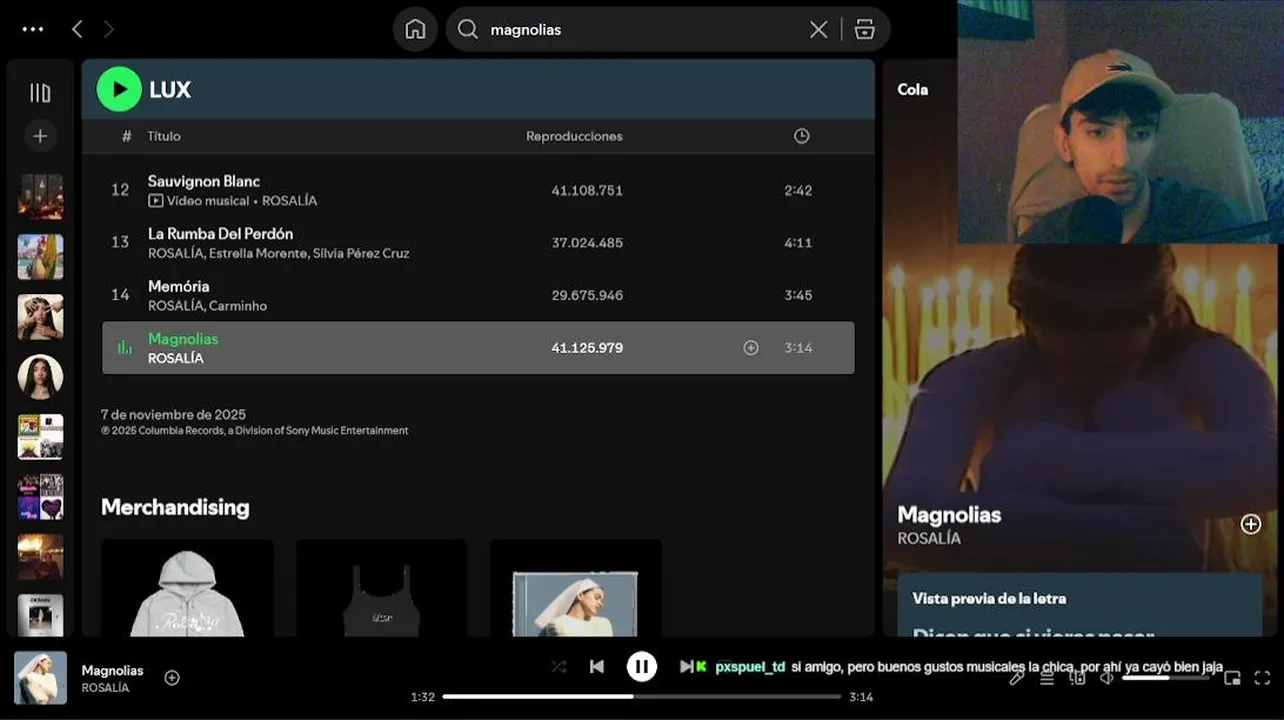
Task: Open the Home page
Action: click(x=415, y=29)
